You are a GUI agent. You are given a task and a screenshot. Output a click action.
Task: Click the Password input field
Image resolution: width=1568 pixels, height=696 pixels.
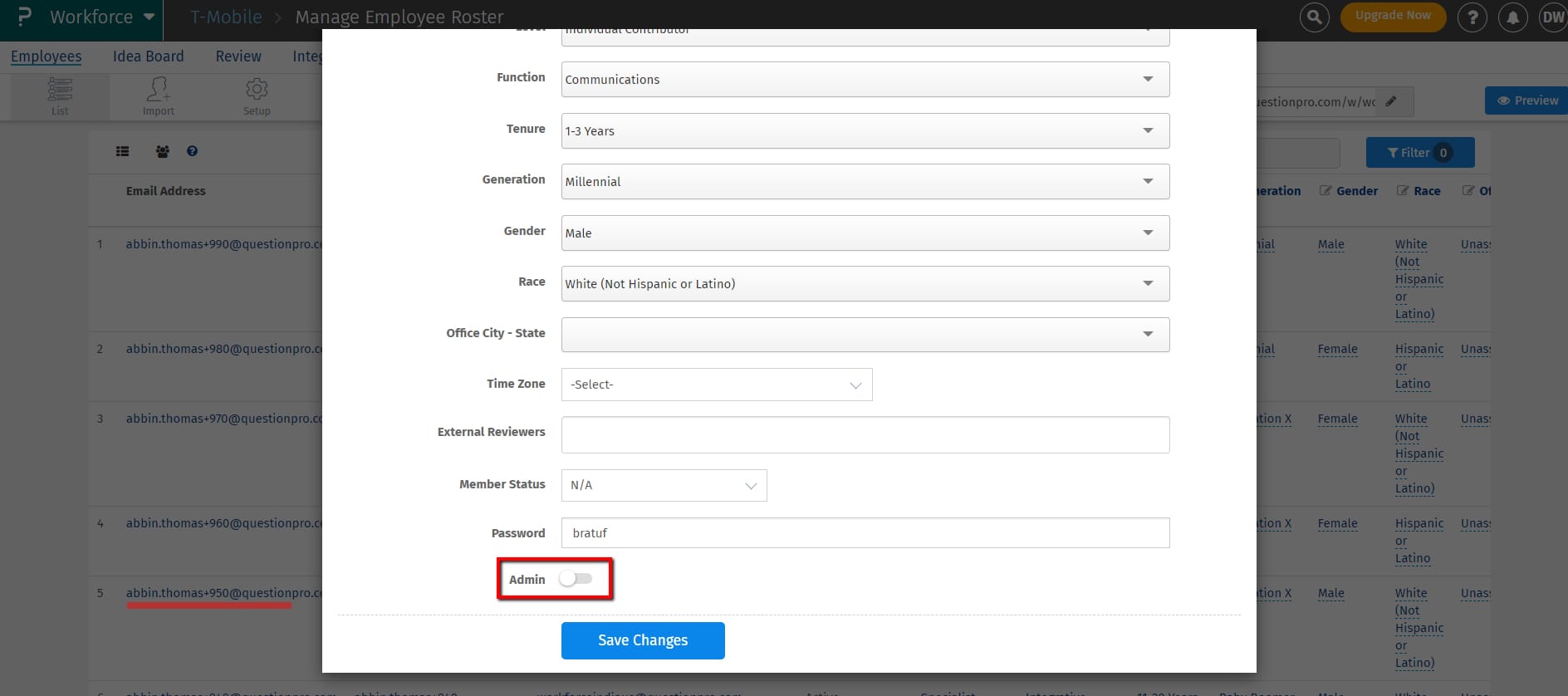tap(865, 533)
